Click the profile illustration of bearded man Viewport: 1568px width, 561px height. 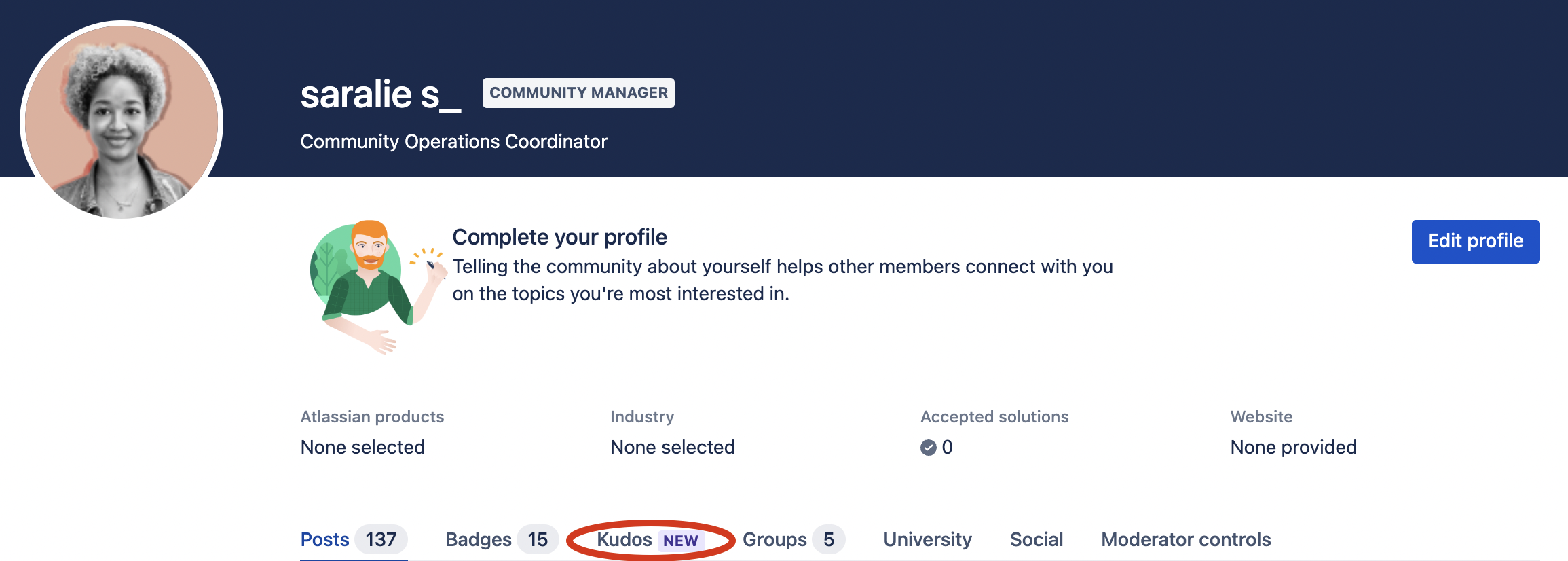pos(377,287)
